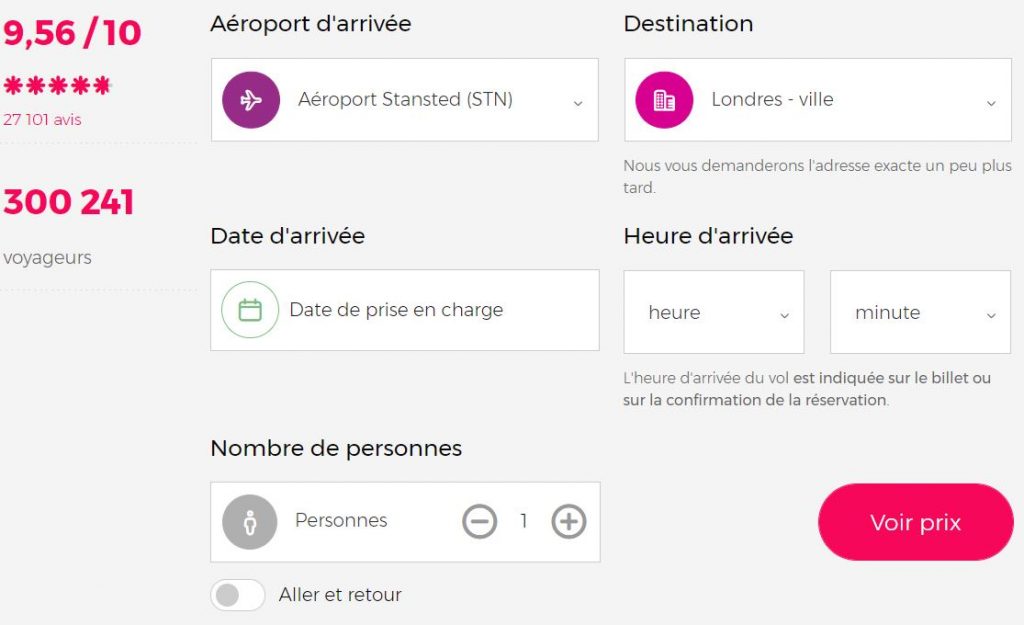Click the 9,56 /10 rating score
This screenshot has height=625, width=1024.
tap(71, 33)
